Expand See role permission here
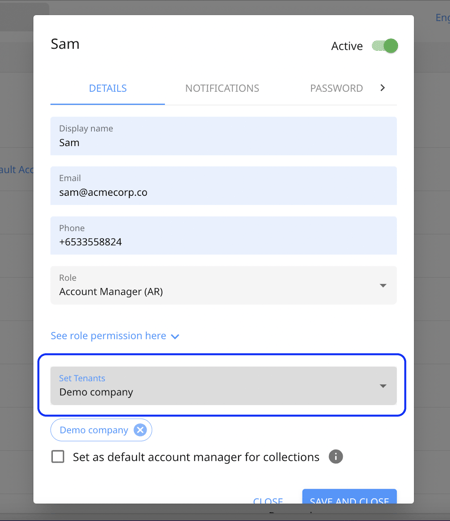 point(108,336)
